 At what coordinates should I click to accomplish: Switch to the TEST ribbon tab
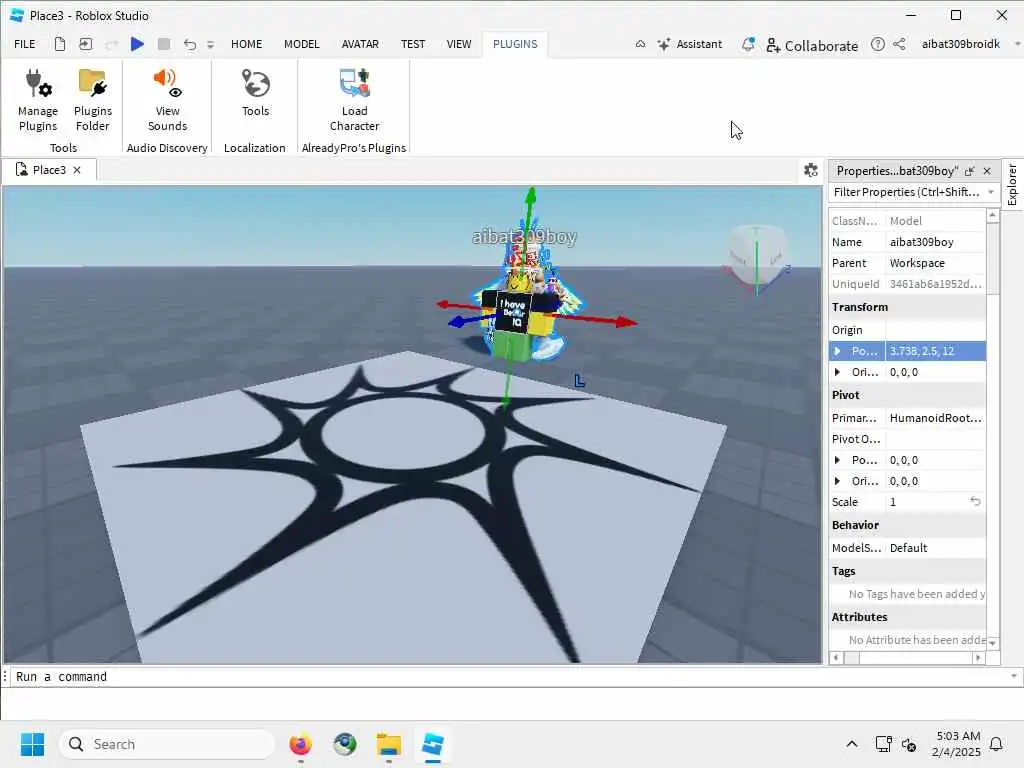[x=413, y=44]
